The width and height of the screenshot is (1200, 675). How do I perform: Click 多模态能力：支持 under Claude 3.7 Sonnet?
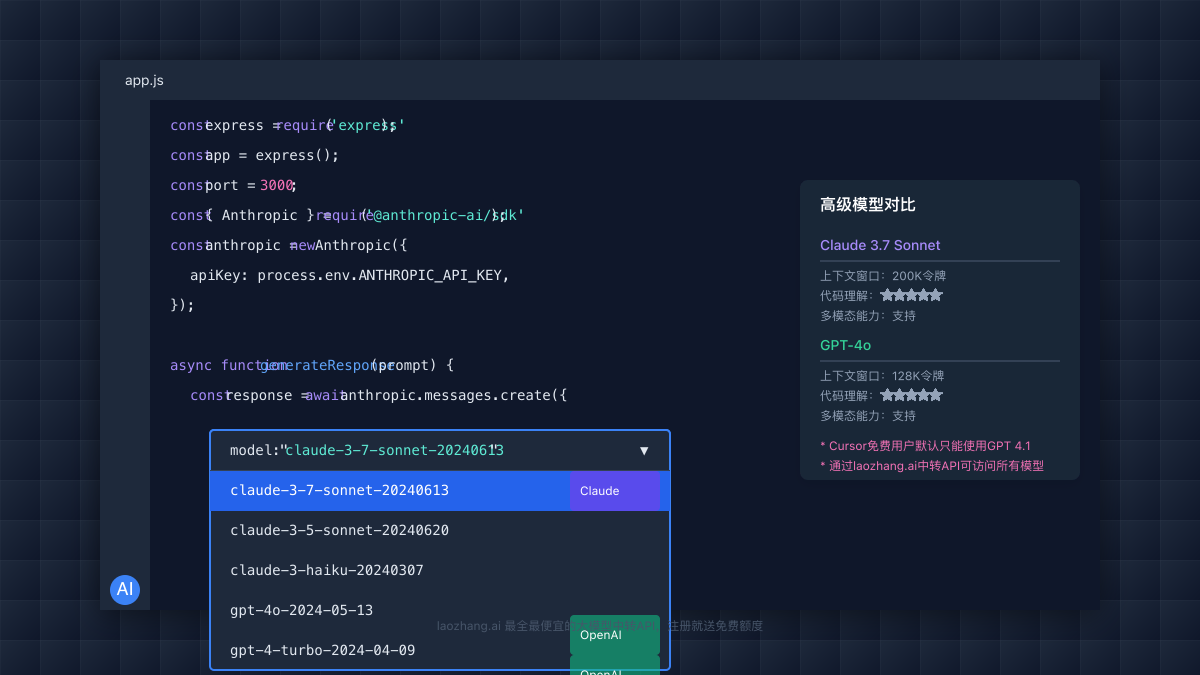coord(868,316)
